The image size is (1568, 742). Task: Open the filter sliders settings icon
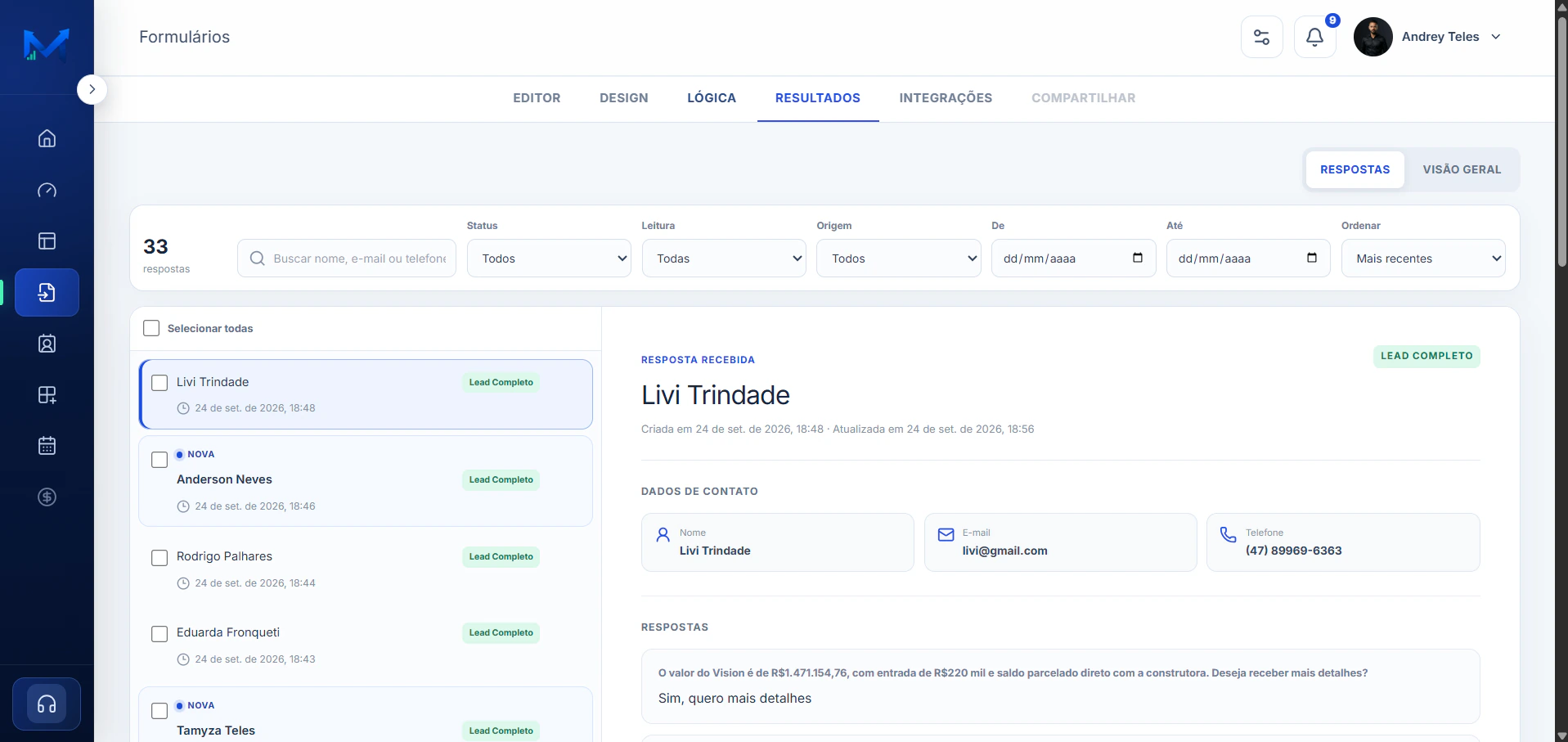coord(1262,37)
